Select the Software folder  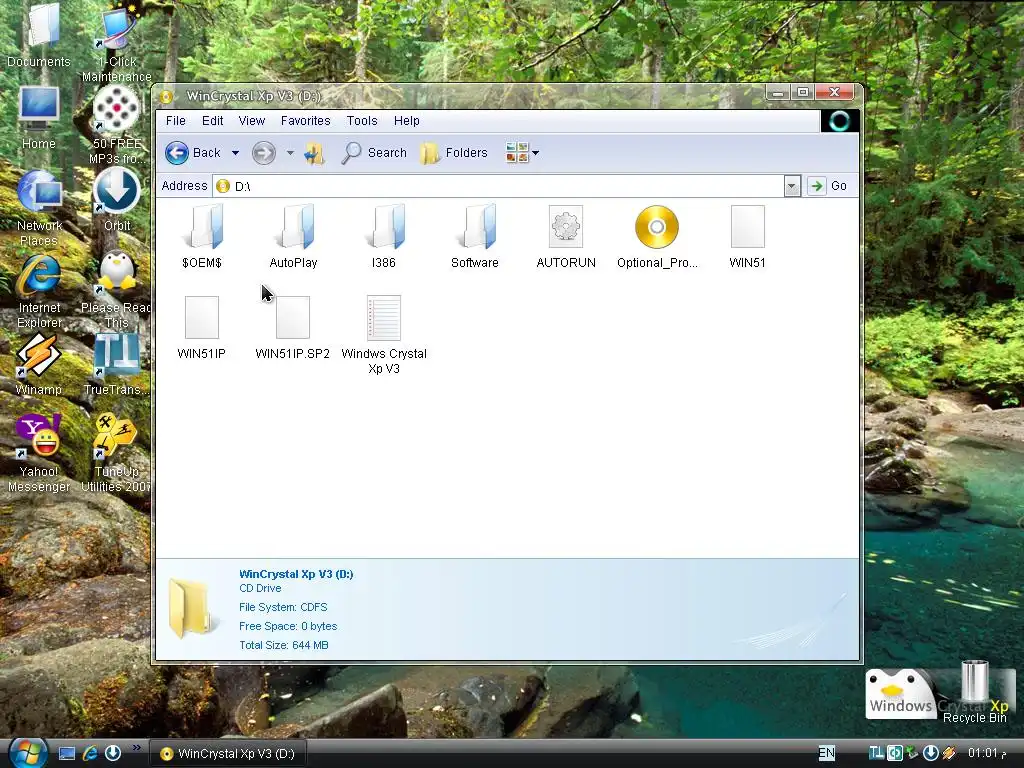475,236
